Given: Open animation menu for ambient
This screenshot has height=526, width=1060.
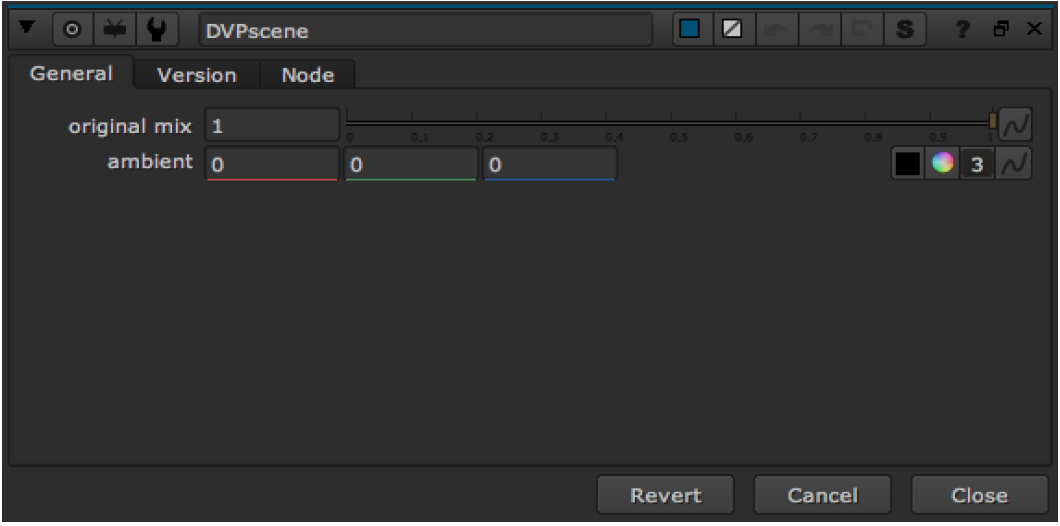Looking at the screenshot, I should pyautogui.click(x=1017, y=164).
